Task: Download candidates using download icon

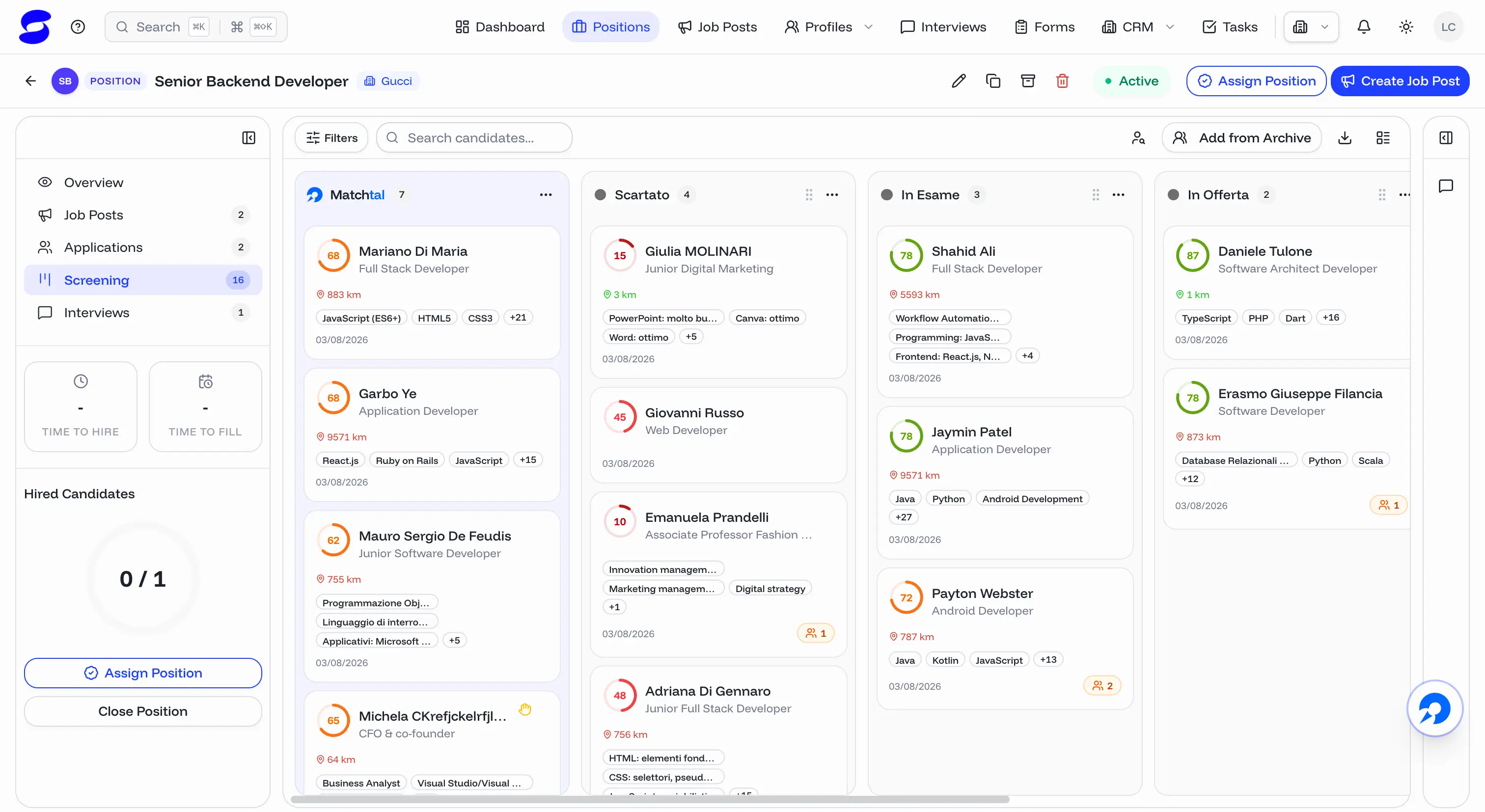Action: (1345, 138)
